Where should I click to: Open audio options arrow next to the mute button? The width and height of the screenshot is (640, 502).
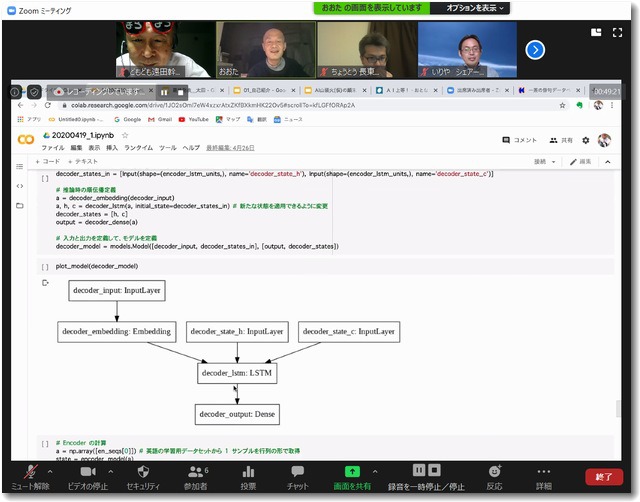50,471
